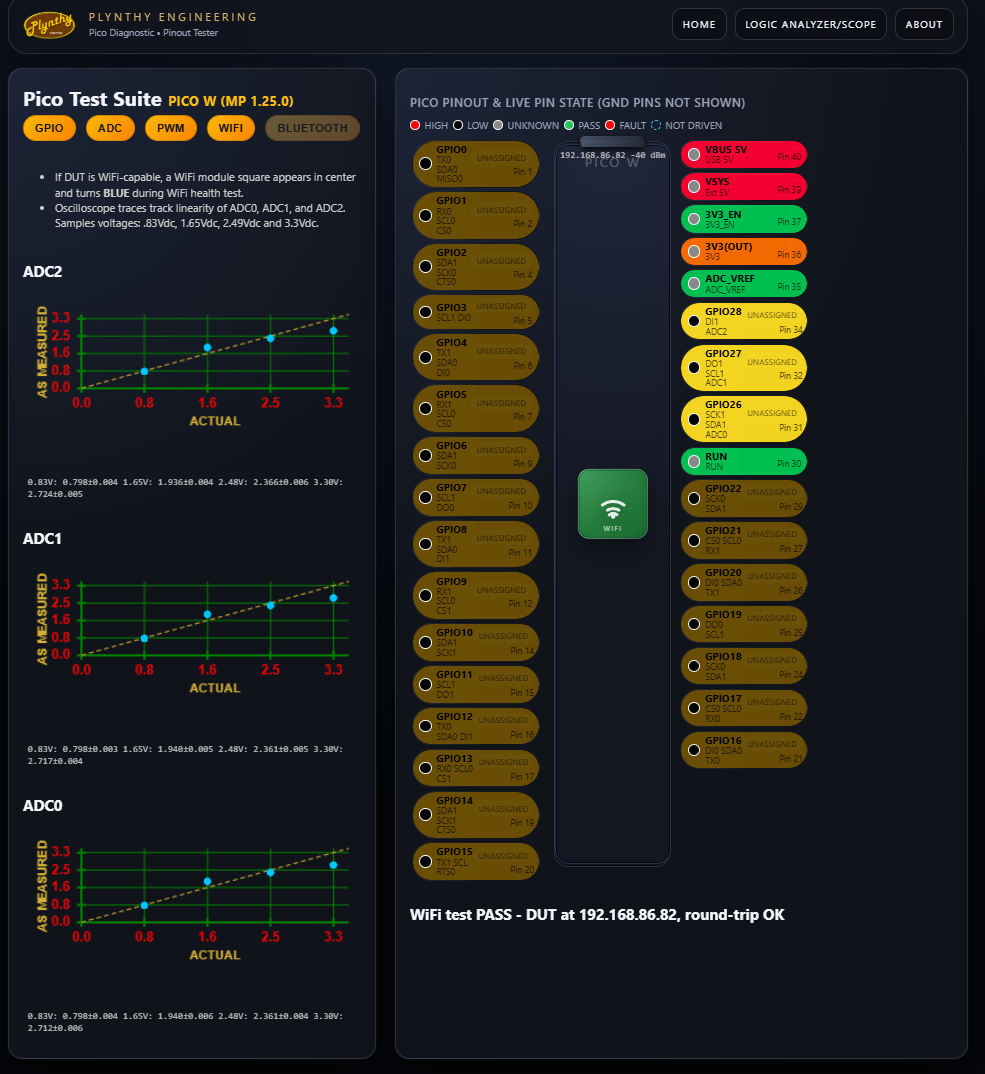Click the GPIO9 pin state circle
The height and width of the screenshot is (1074, 985).
tap(425, 595)
